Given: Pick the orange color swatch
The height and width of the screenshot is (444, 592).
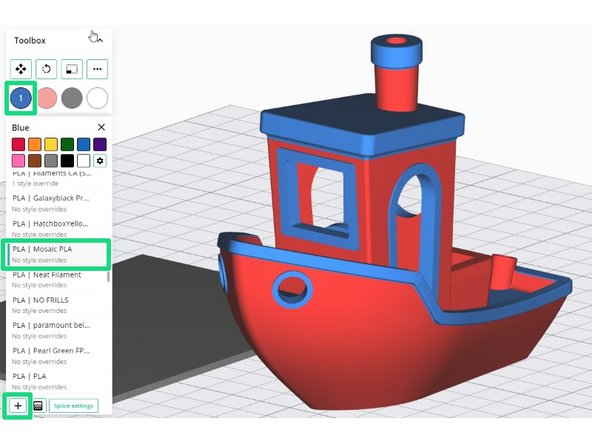Looking at the screenshot, I should tap(35, 144).
